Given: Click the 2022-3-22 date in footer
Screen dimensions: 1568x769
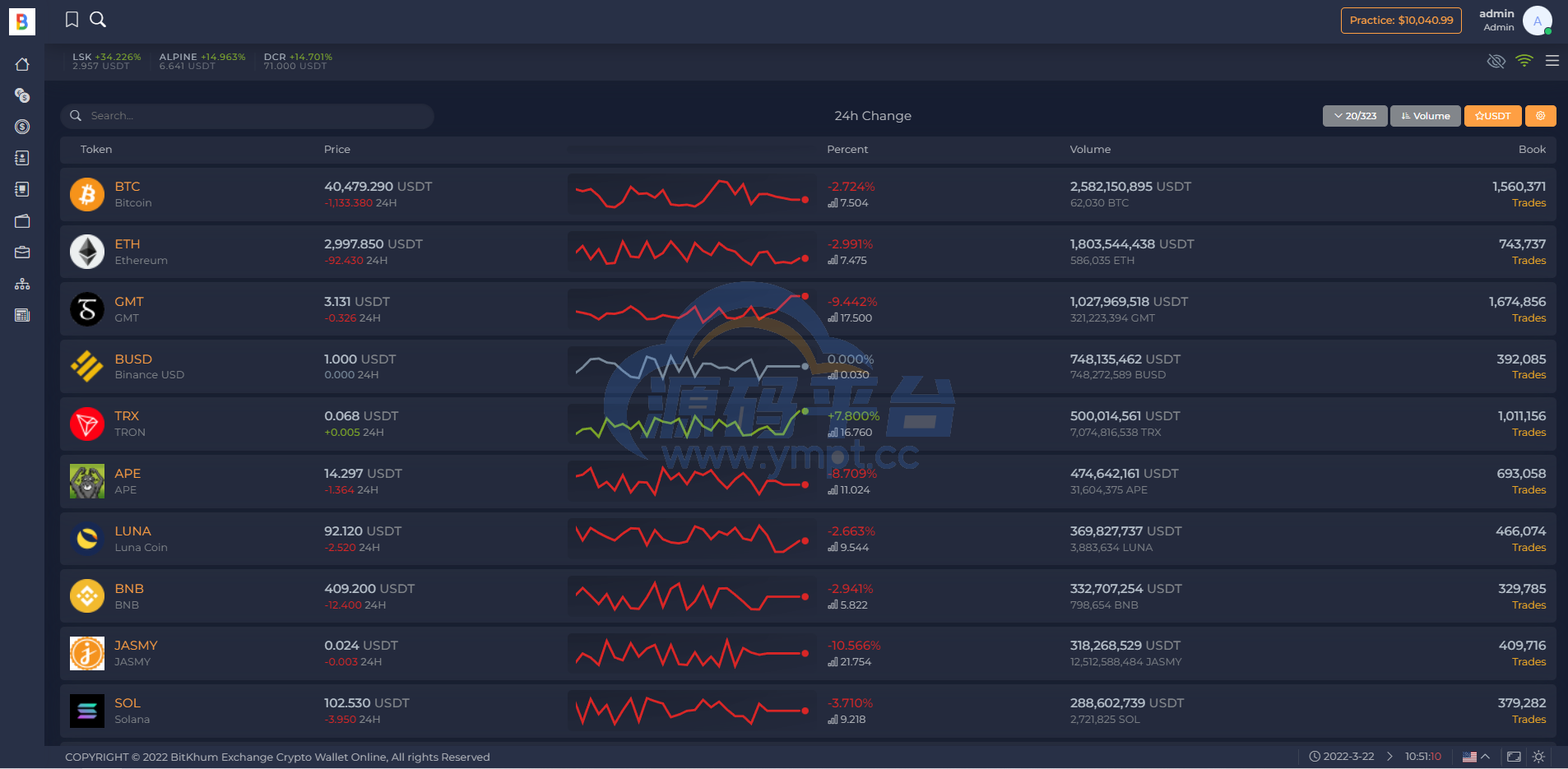Looking at the screenshot, I should tap(1348, 757).
